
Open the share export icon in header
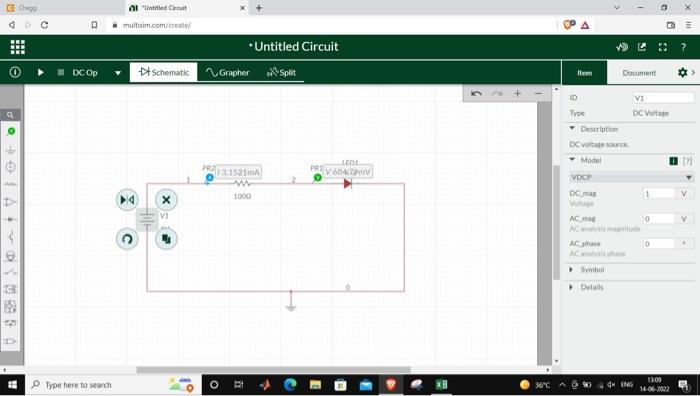pos(642,47)
